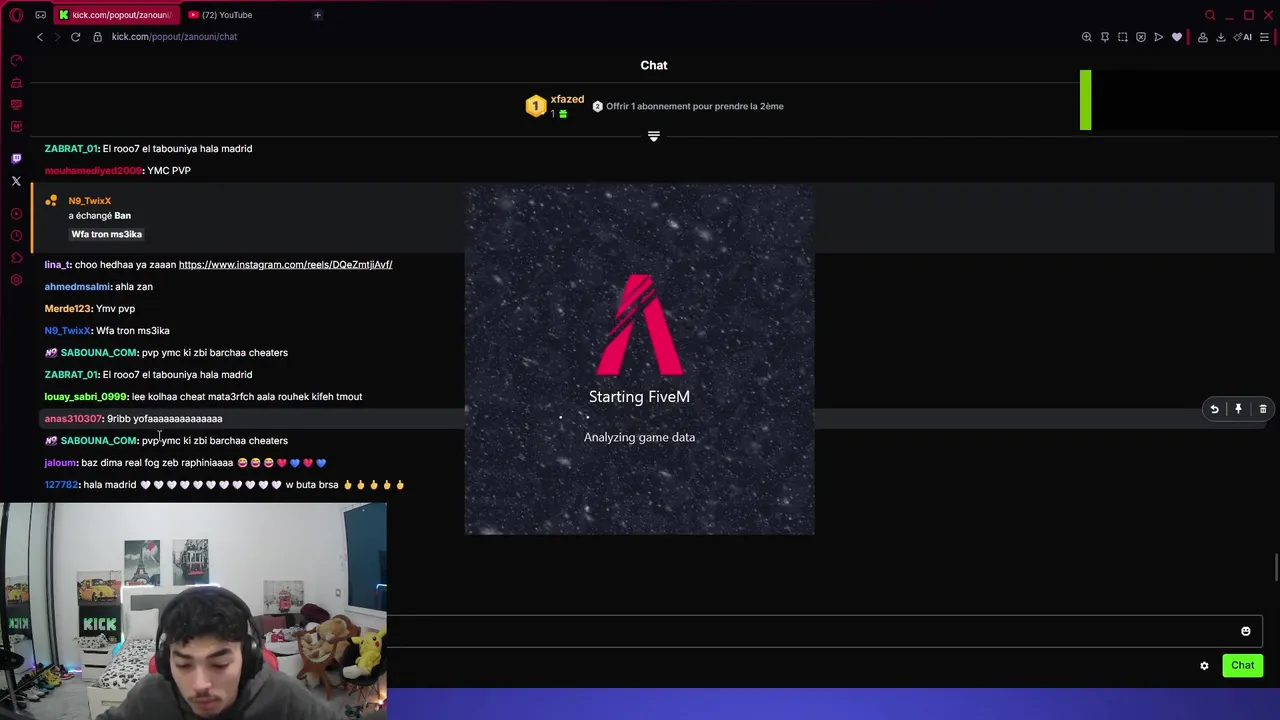Open the emoji picker in chat input

coord(1246,631)
